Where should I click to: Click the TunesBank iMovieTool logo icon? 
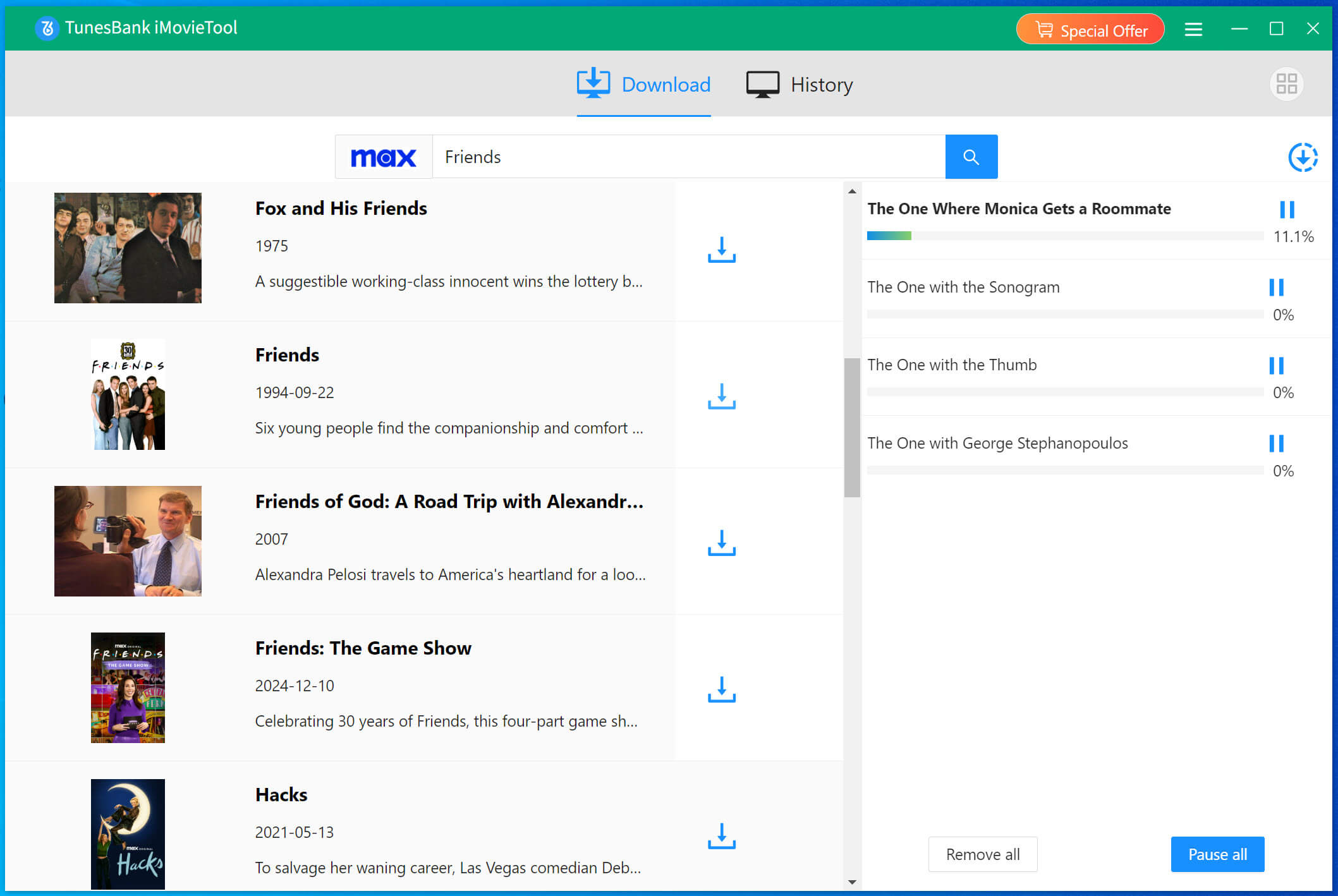pyautogui.click(x=47, y=28)
